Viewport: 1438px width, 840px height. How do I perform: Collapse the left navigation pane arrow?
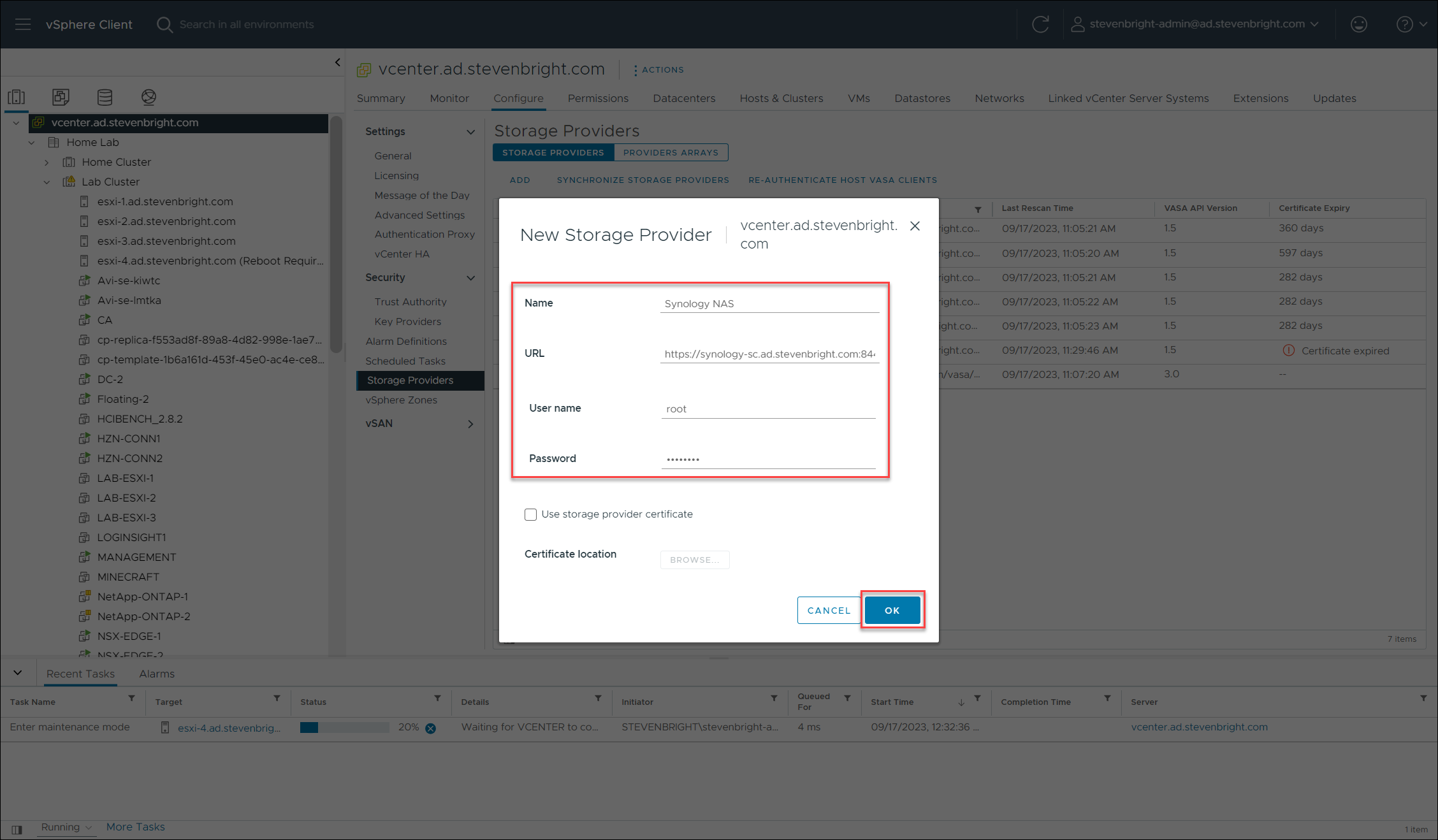tap(337, 62)
